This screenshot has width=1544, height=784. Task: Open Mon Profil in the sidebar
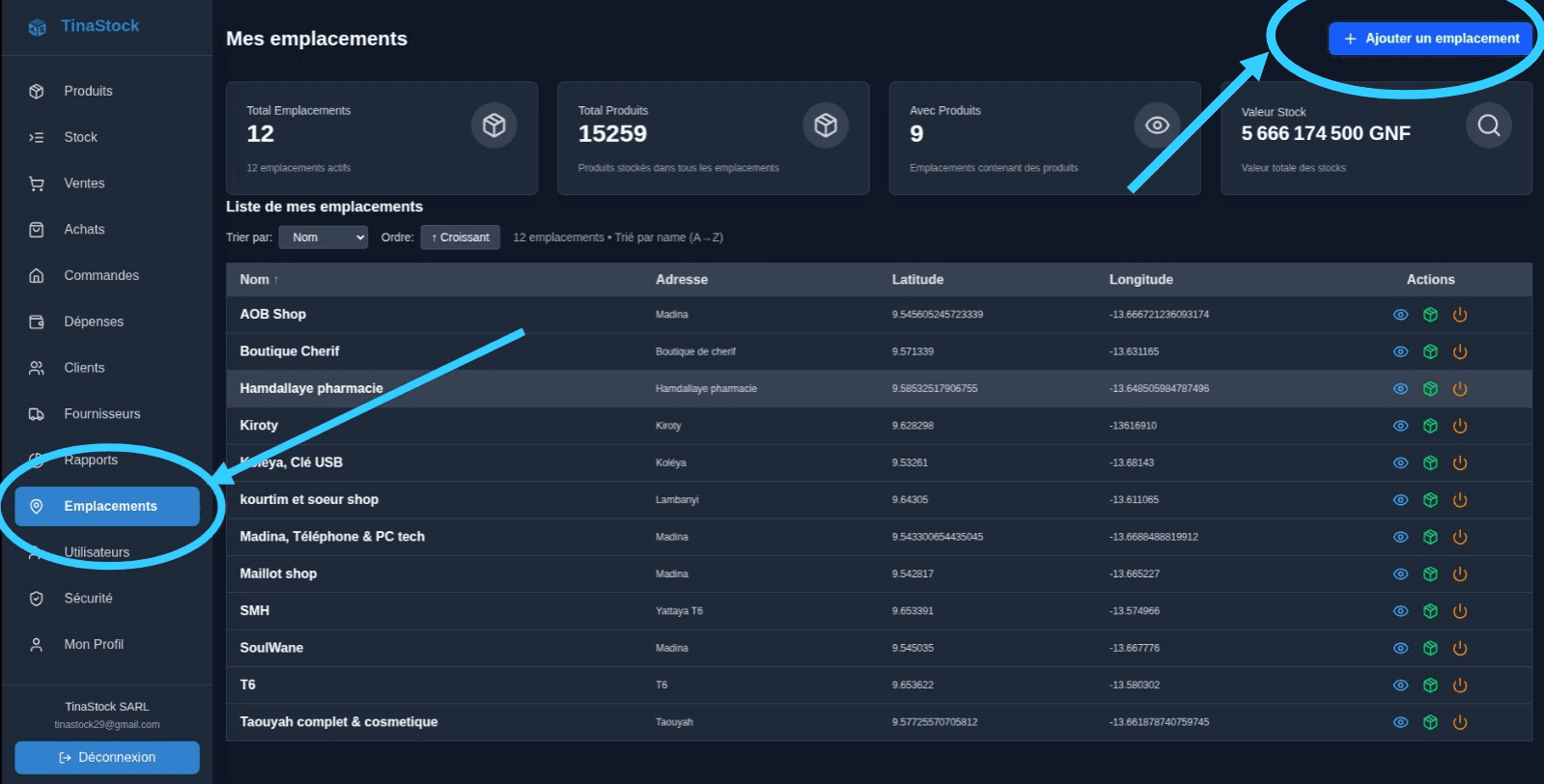click(x=106, y=644)
